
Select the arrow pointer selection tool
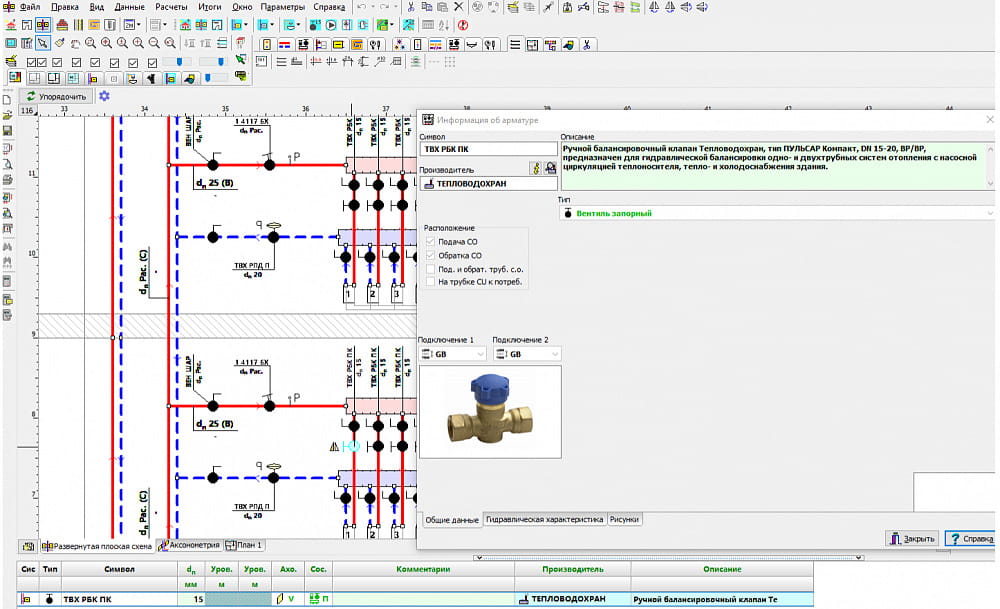click(x=43, y=43)
